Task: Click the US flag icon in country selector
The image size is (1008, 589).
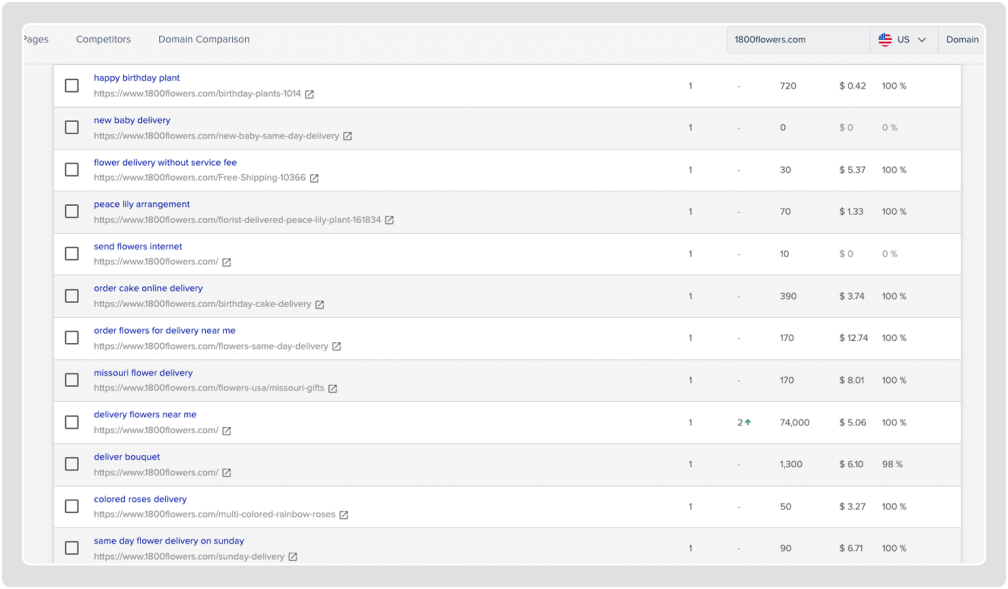Action: (885, 40)
